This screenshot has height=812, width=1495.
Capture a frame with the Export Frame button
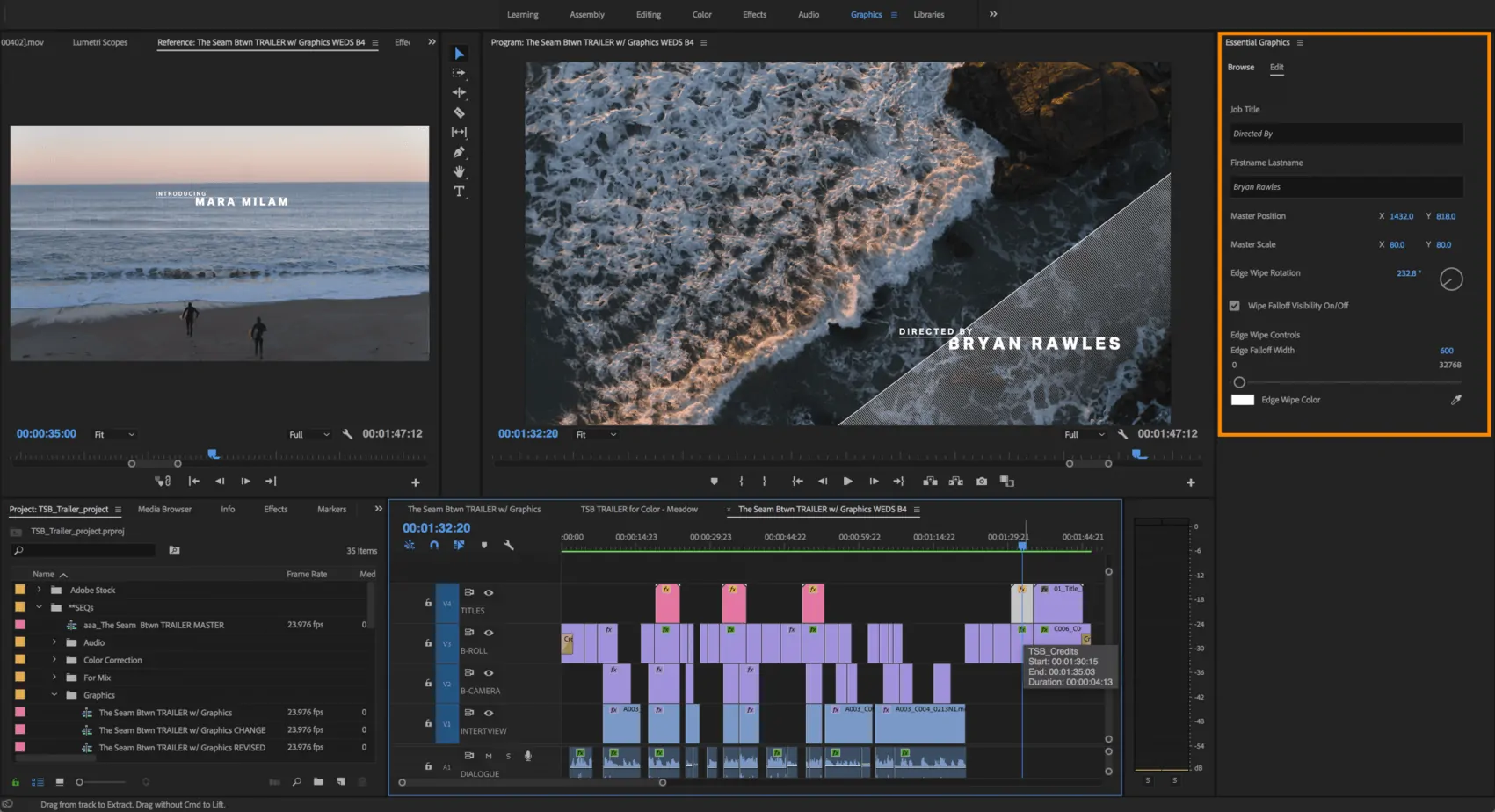[982, 481]
